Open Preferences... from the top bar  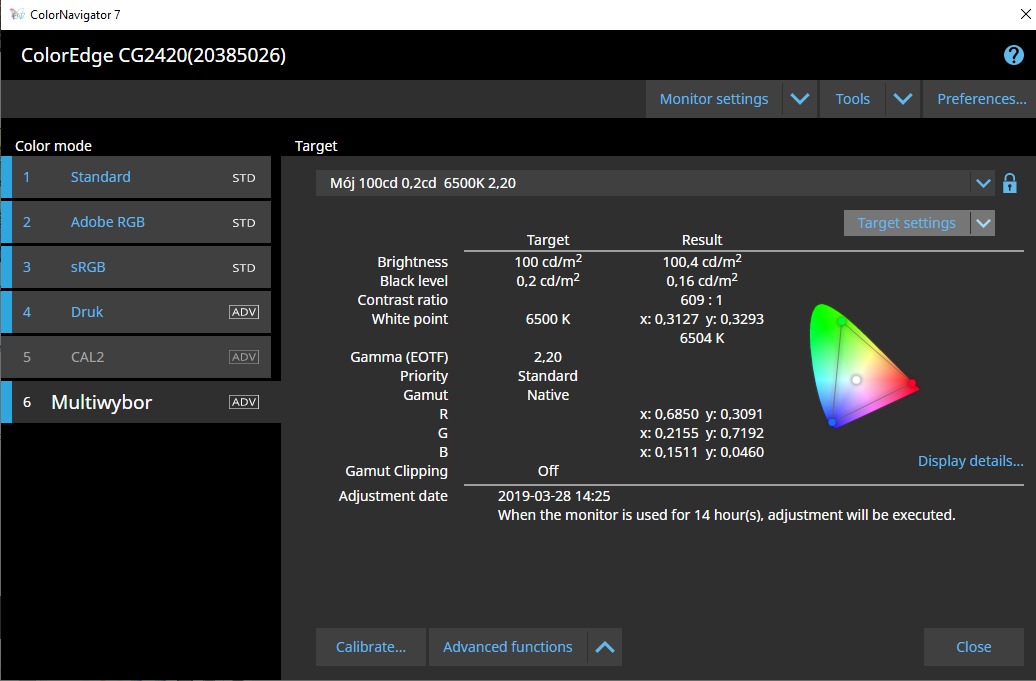tap(981, 99)
